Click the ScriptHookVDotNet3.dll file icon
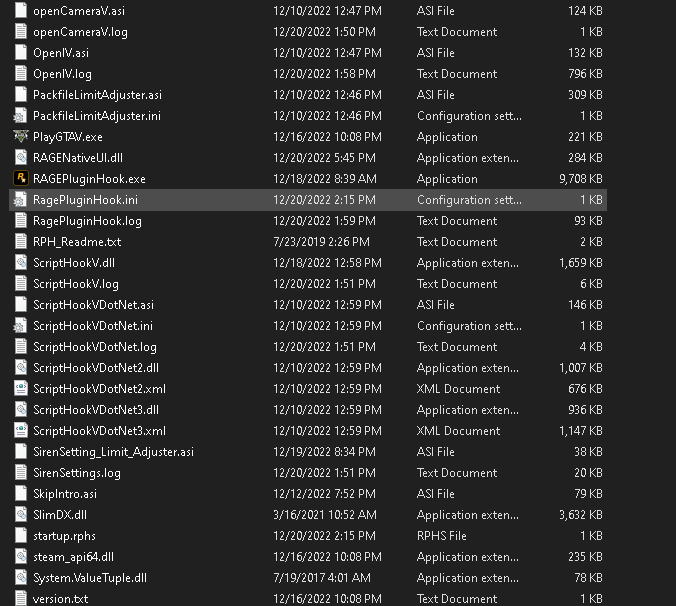Viewport: 676px width, 606px height. click(x=21, y=409)
